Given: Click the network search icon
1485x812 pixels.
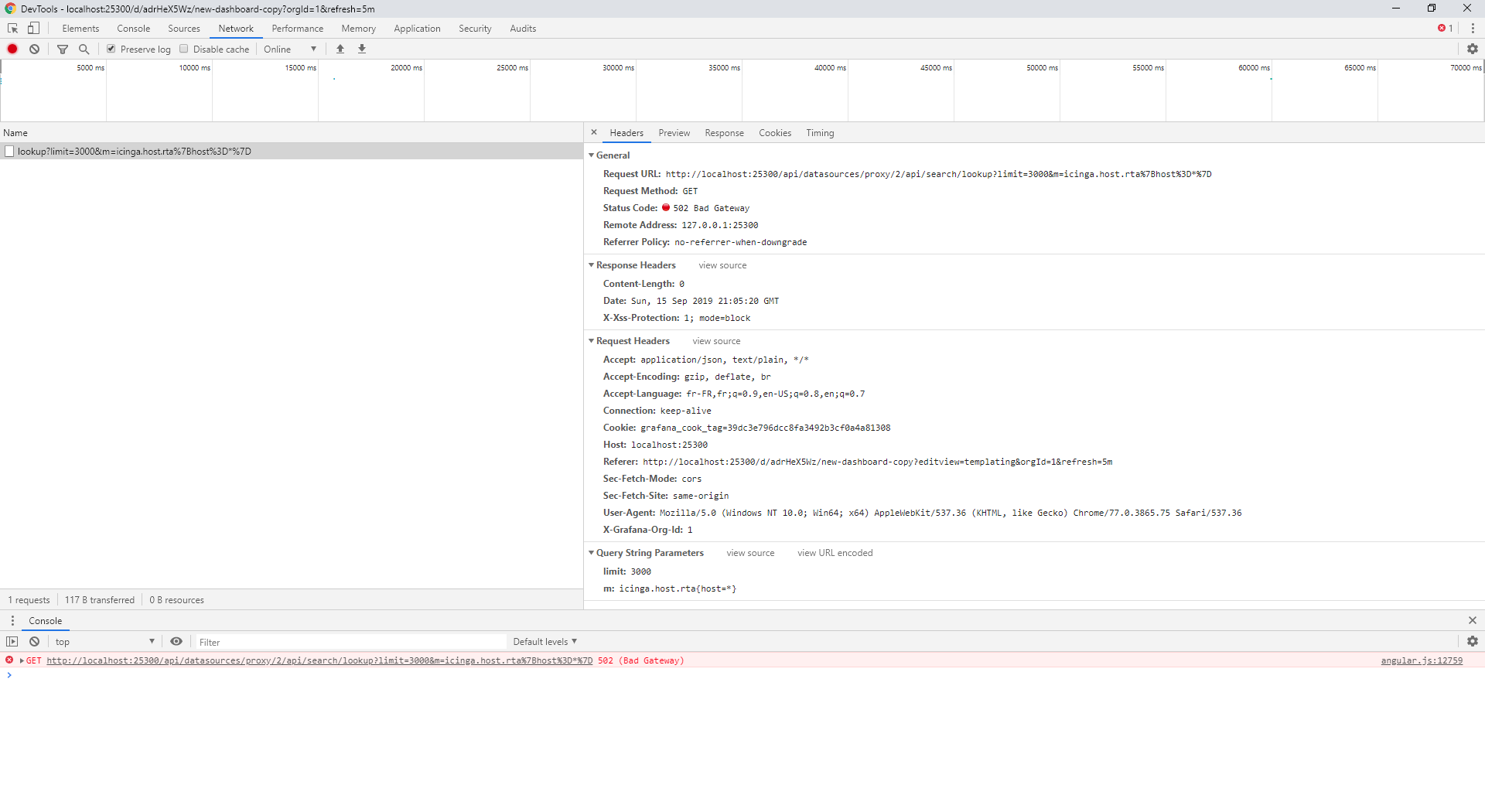Looking at the screenshot, I should 84,49.
